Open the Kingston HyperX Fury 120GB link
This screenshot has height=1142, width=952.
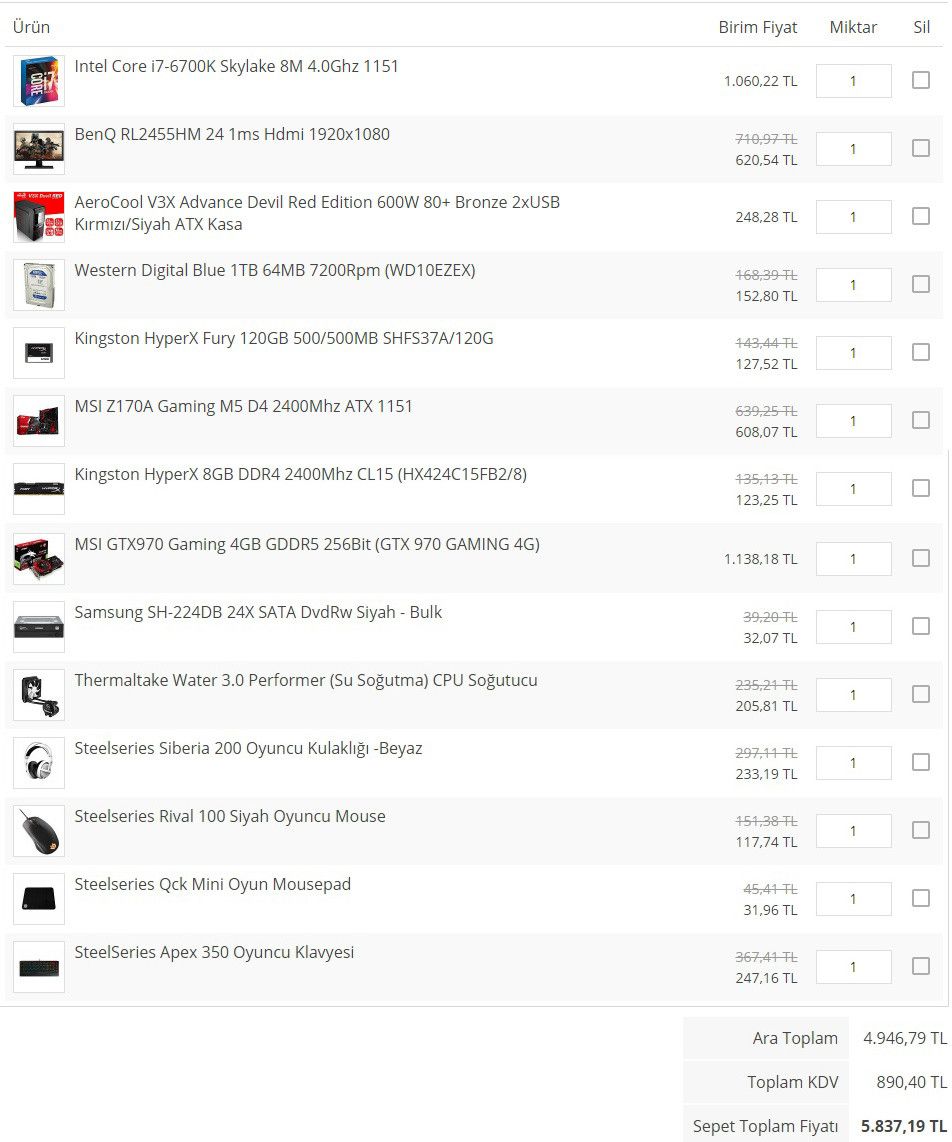(284, 339)
